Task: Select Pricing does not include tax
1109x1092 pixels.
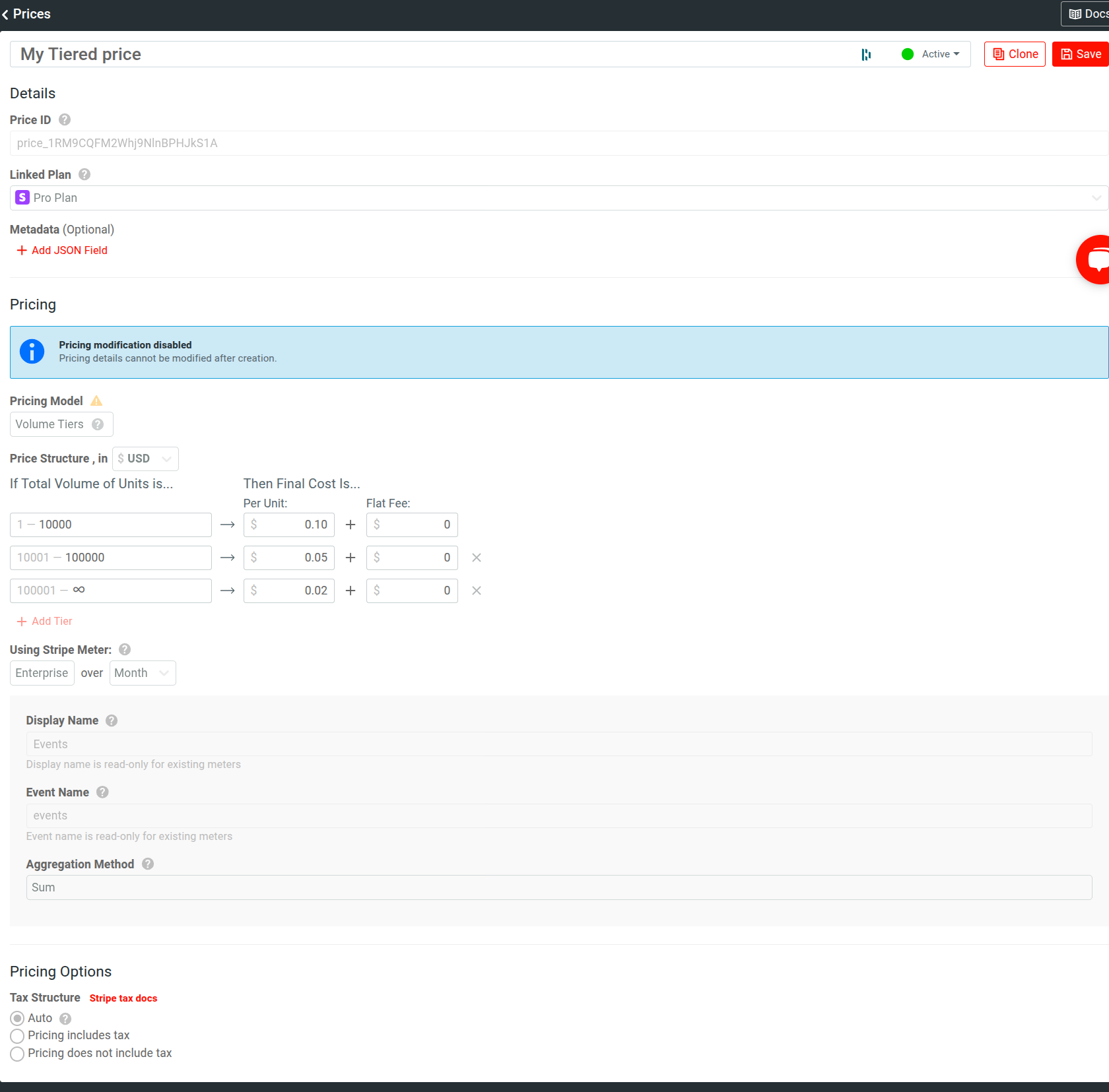Action: coord(18,1054)
